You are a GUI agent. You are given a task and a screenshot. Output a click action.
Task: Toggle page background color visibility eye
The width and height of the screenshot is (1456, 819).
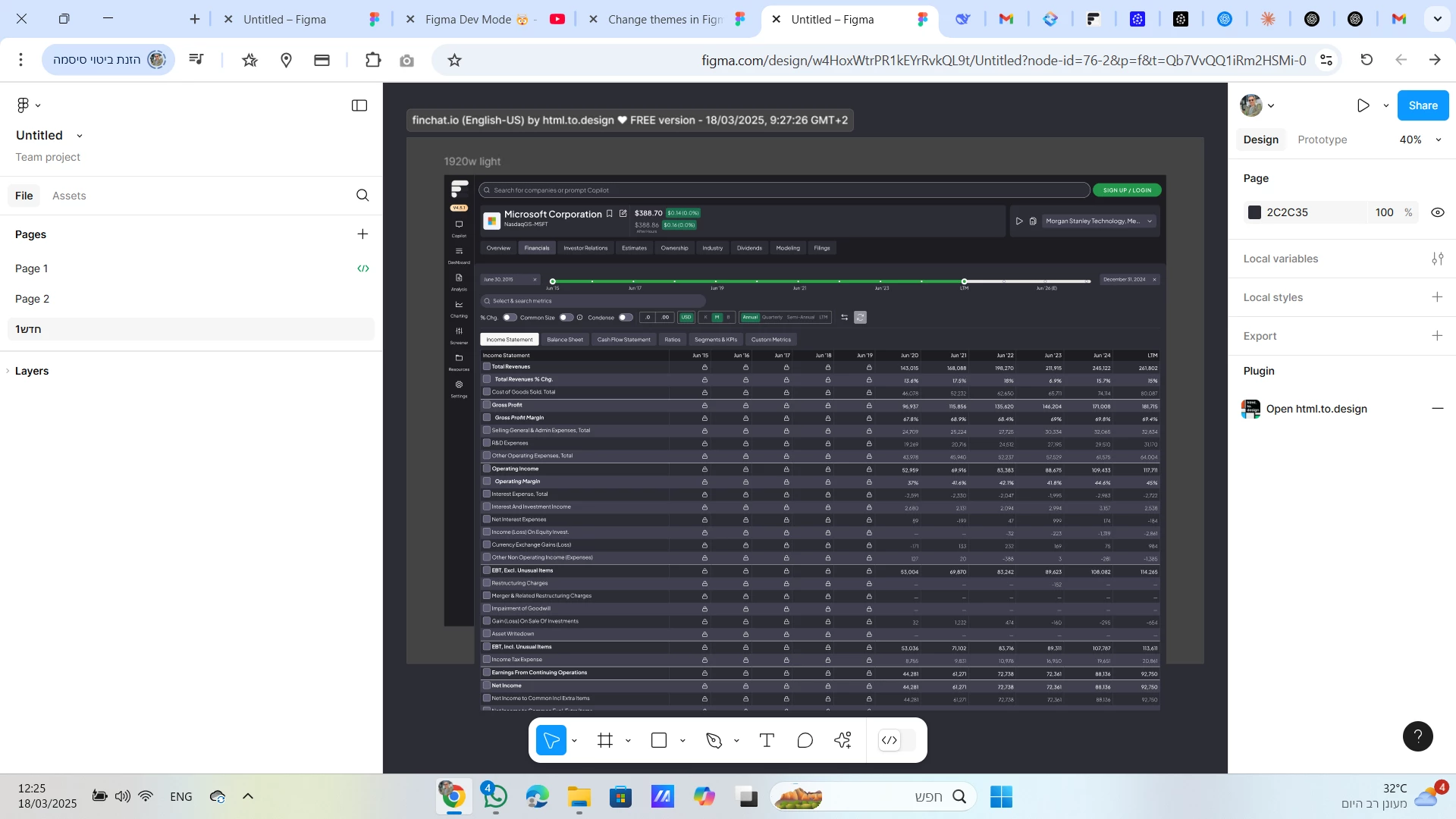coord(1437,212)
